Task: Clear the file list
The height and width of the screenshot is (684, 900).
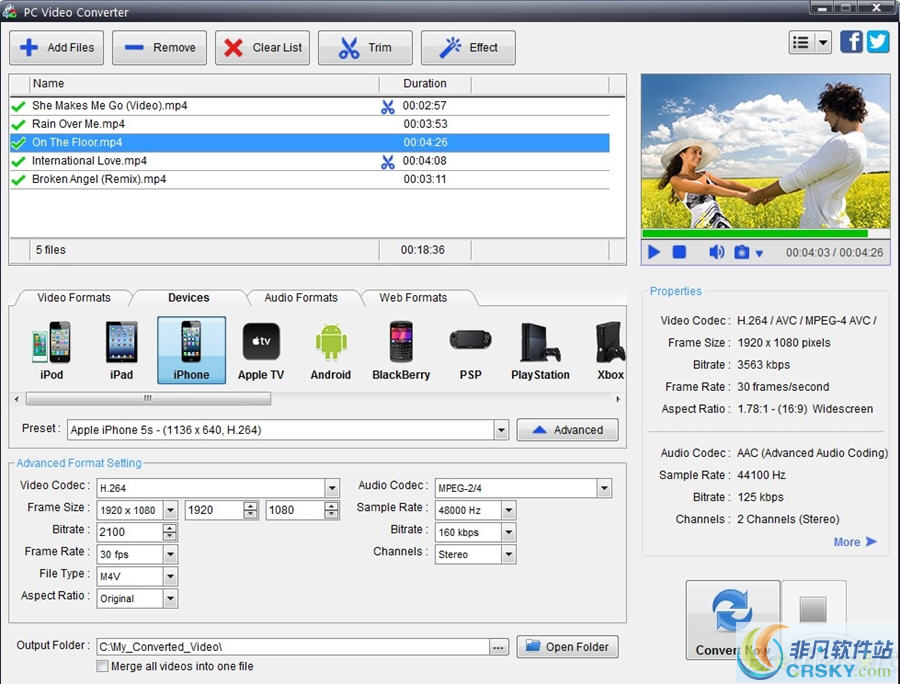Action: pyautogui.click(x=262, y=48)
